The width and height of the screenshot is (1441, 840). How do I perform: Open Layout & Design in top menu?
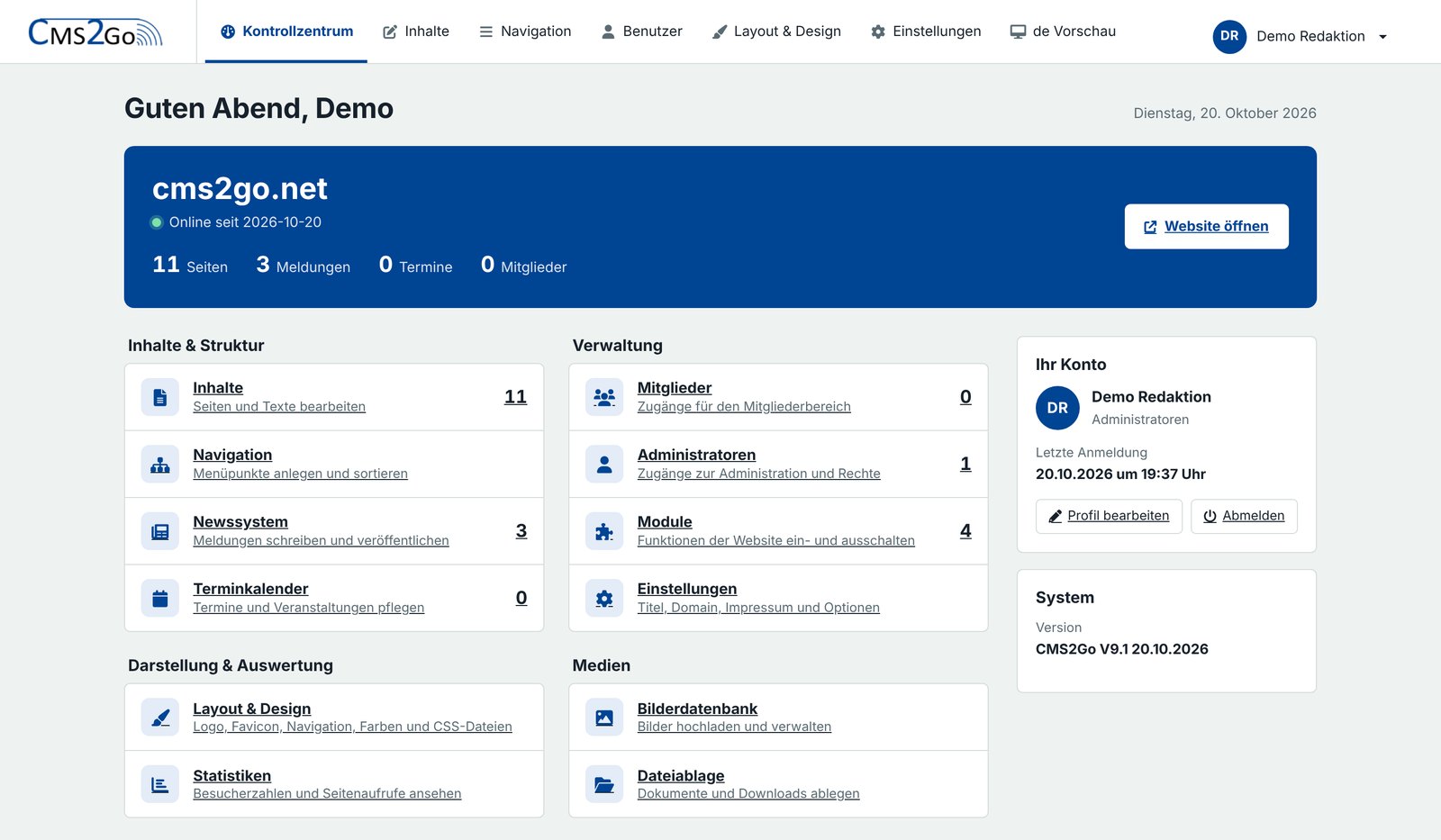pyautogui.click(x=776, y=32)
